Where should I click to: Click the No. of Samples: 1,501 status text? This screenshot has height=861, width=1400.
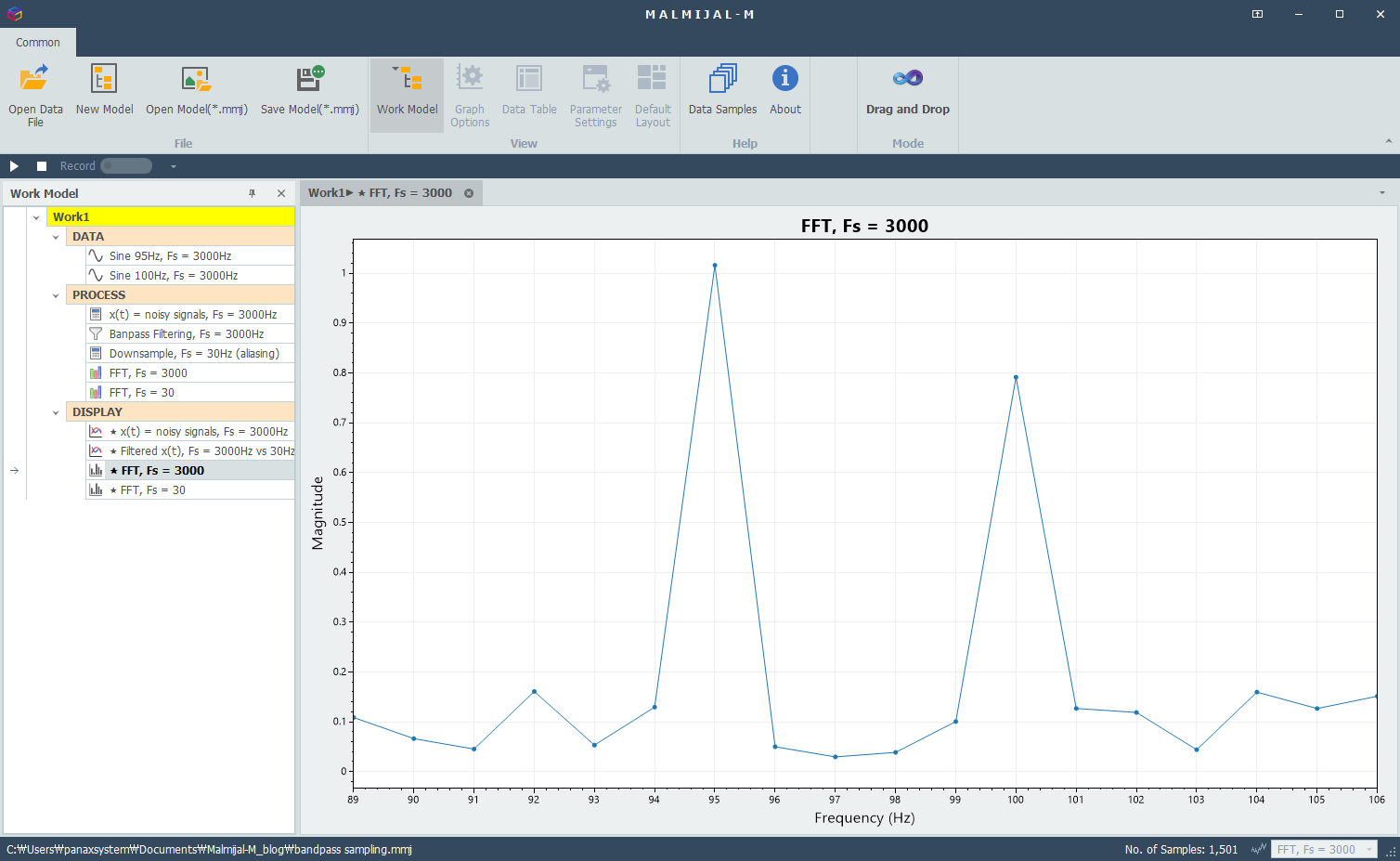pos(1181,849)
